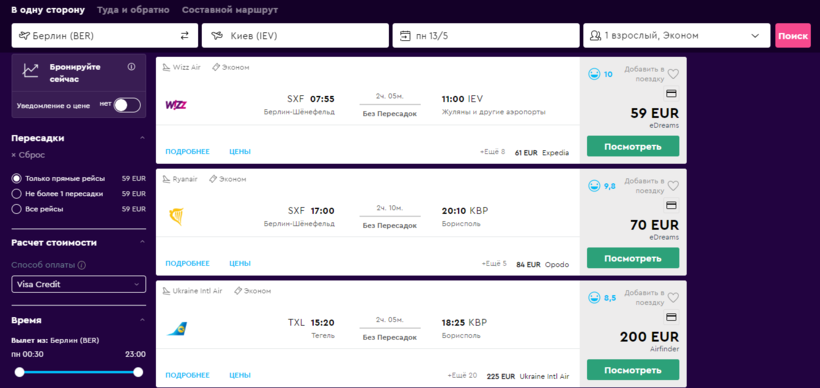Click the credit card icon above 59 EUR
Viewport: 820px width, 388px height.
[671, 94]
